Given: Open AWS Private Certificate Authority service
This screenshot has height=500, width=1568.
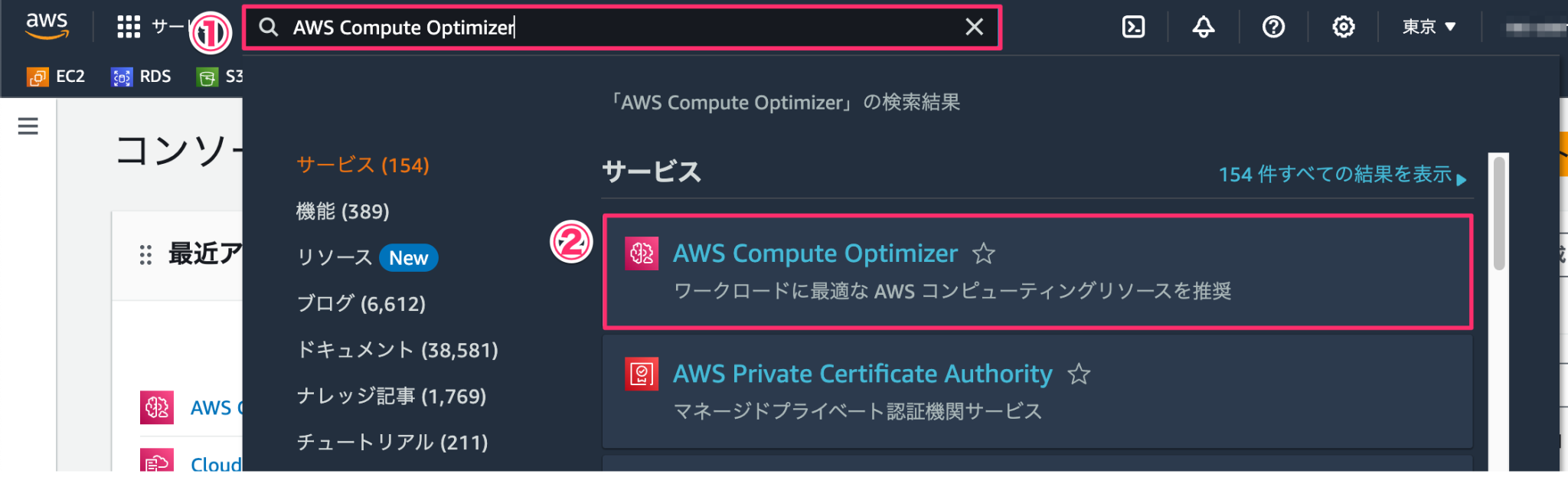Looking at the screenshot, I should tap(862, 374).
